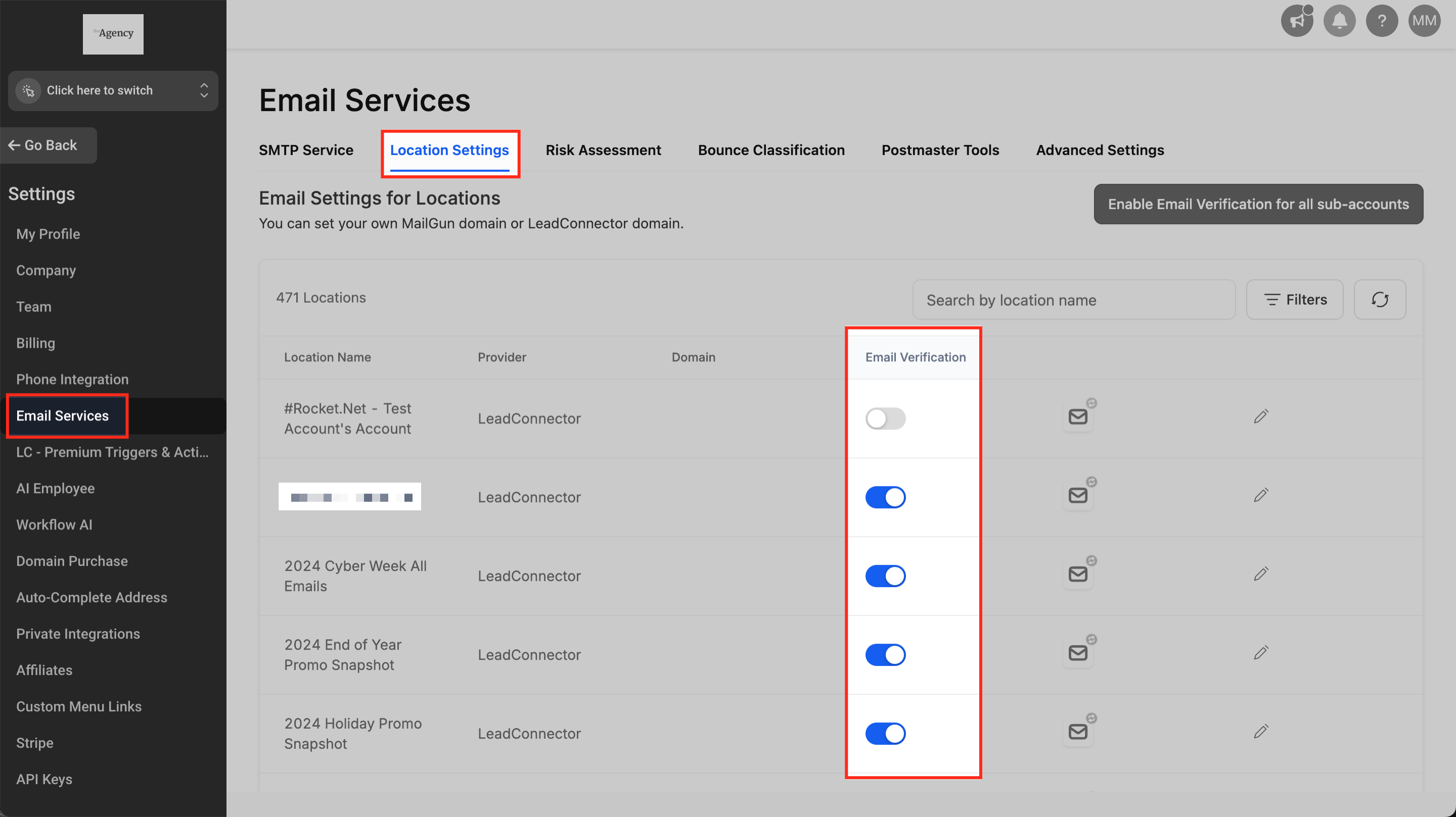The image size is (1456, 817).
Task: Open the 'Click here to switch' account selector
Action: [113, 90]
